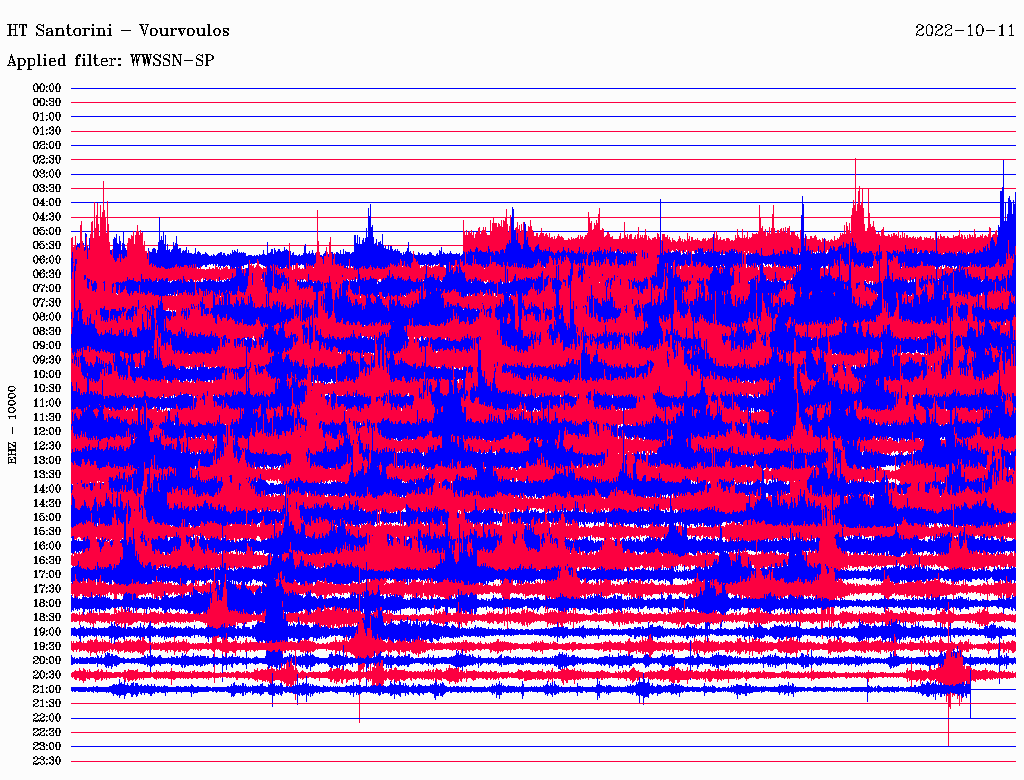This screenshot has height=780, width=1024.
Task: Select the 18:30 time label
Action: coord(47,618)
